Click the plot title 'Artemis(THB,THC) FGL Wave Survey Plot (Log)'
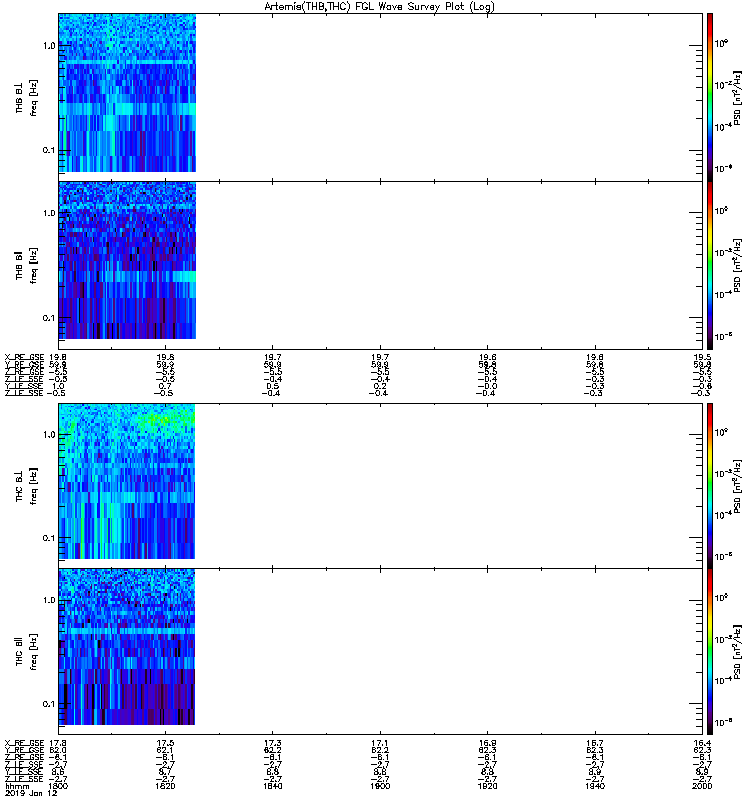The width and height of the screenshot is (750, 800). point(380,7)
